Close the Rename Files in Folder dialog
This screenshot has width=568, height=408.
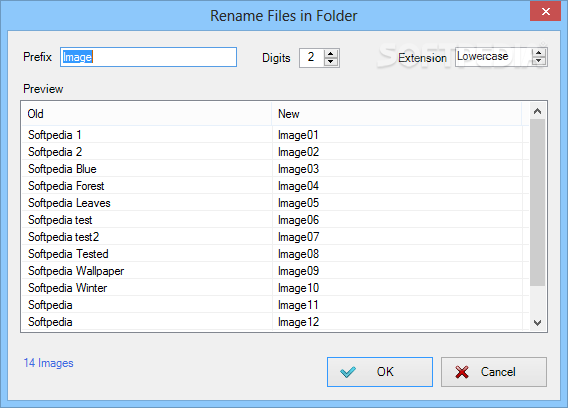[x=546, y=11]
